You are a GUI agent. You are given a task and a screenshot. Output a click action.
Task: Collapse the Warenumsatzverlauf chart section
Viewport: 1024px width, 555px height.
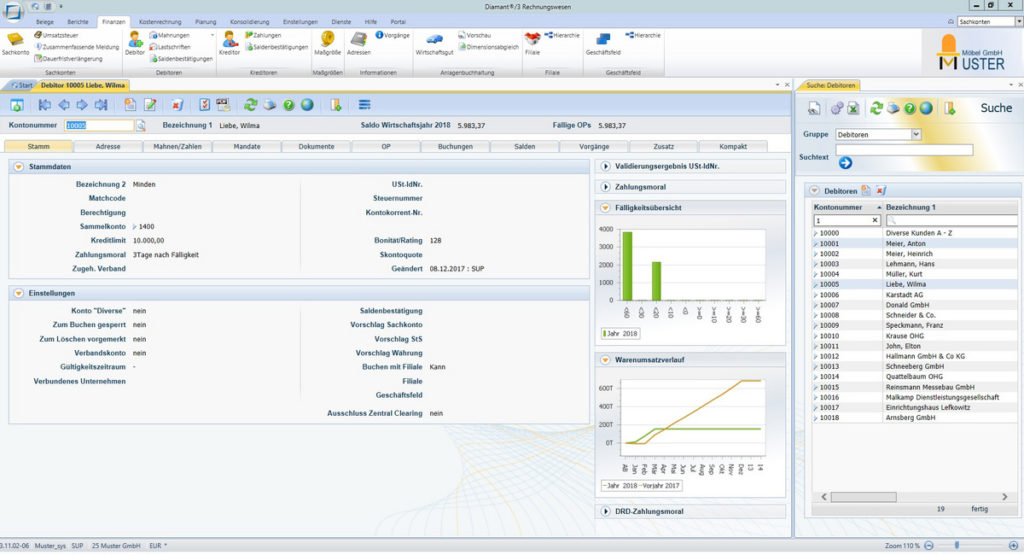(x=605, y=360)
